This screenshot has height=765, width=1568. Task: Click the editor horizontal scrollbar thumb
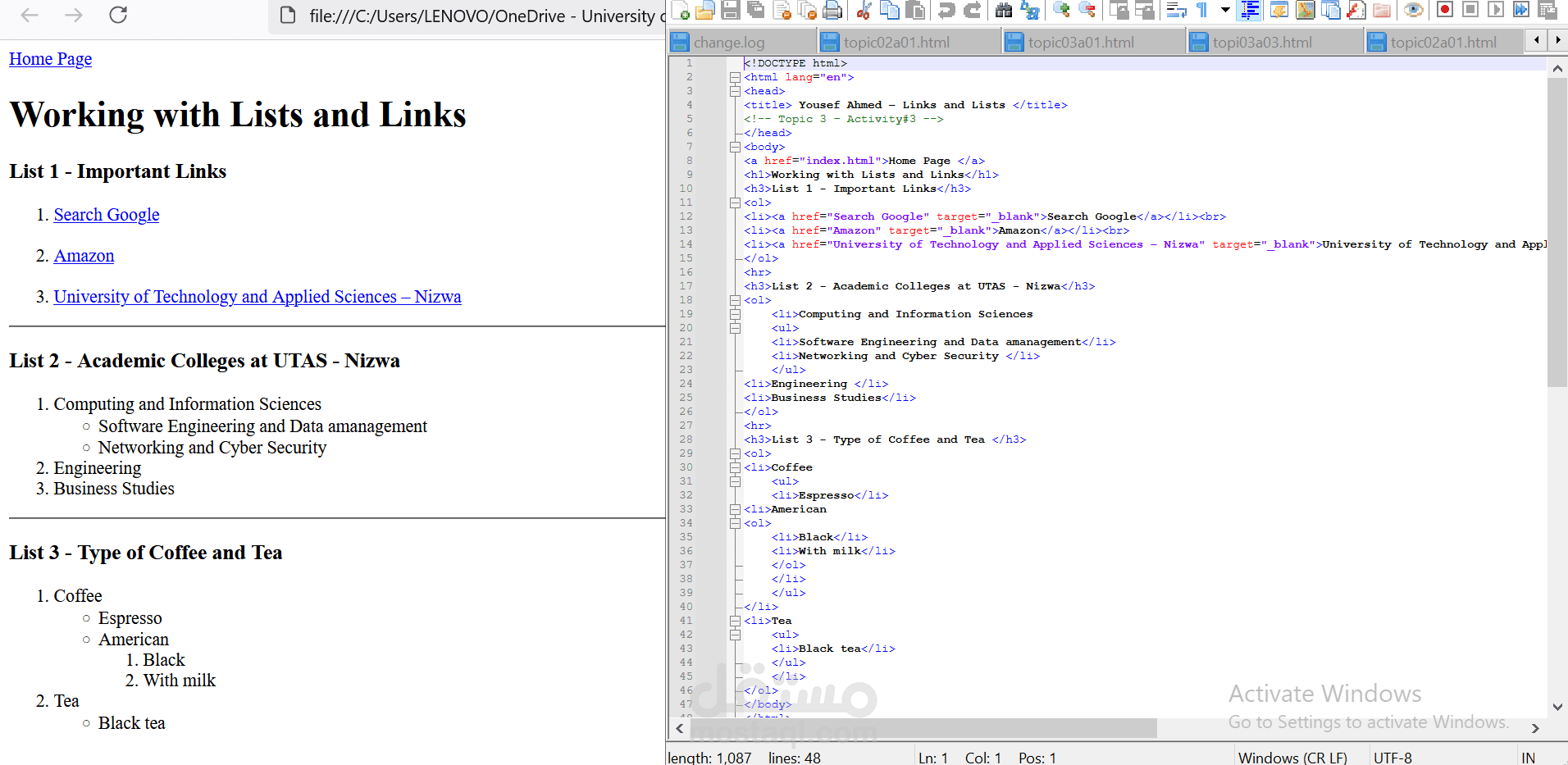923,728
